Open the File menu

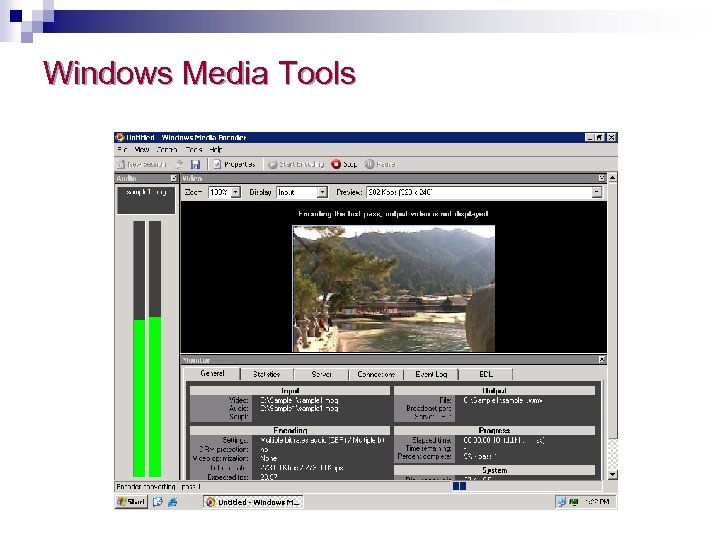[x=122, y=150]
